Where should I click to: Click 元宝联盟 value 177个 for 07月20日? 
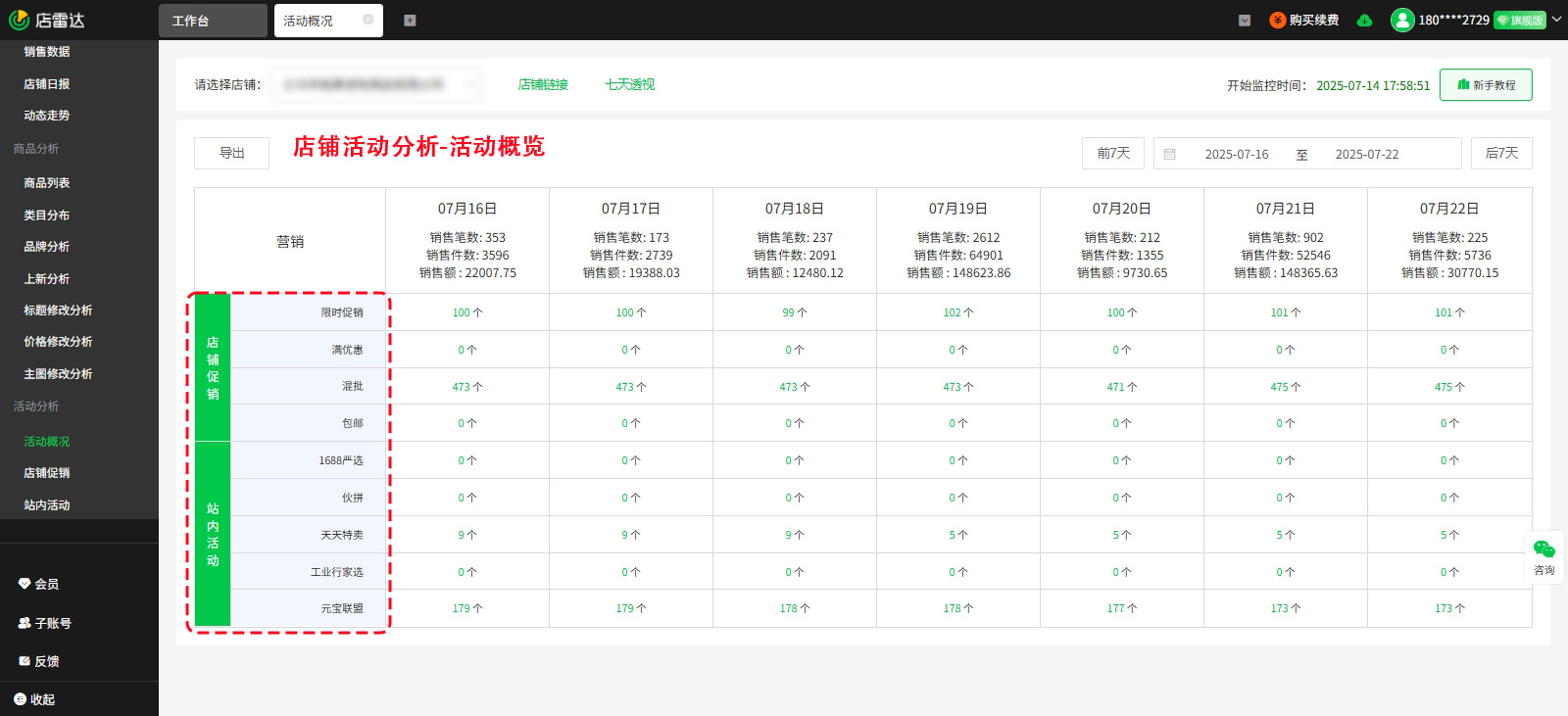pos(1122,608)
